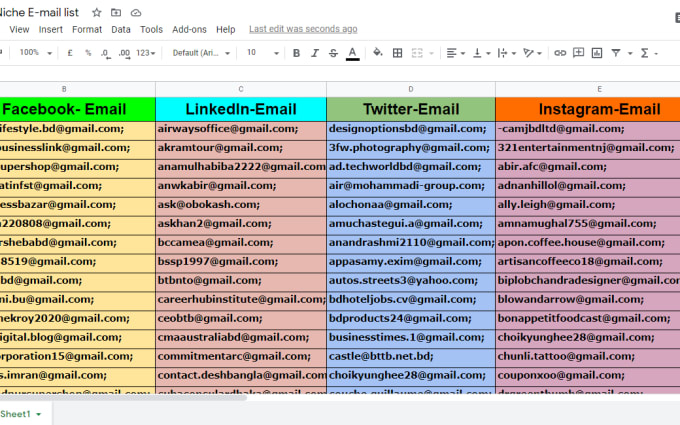Select cell chunli.tattoo@gmail.com
This screenshot has height=425, width=680.
point(588,356)
